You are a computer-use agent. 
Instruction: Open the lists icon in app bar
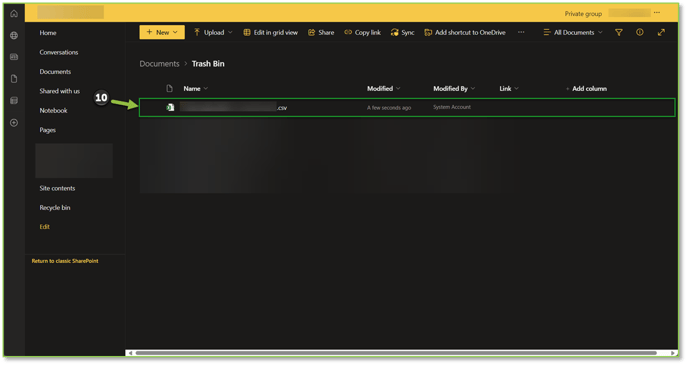14,101
